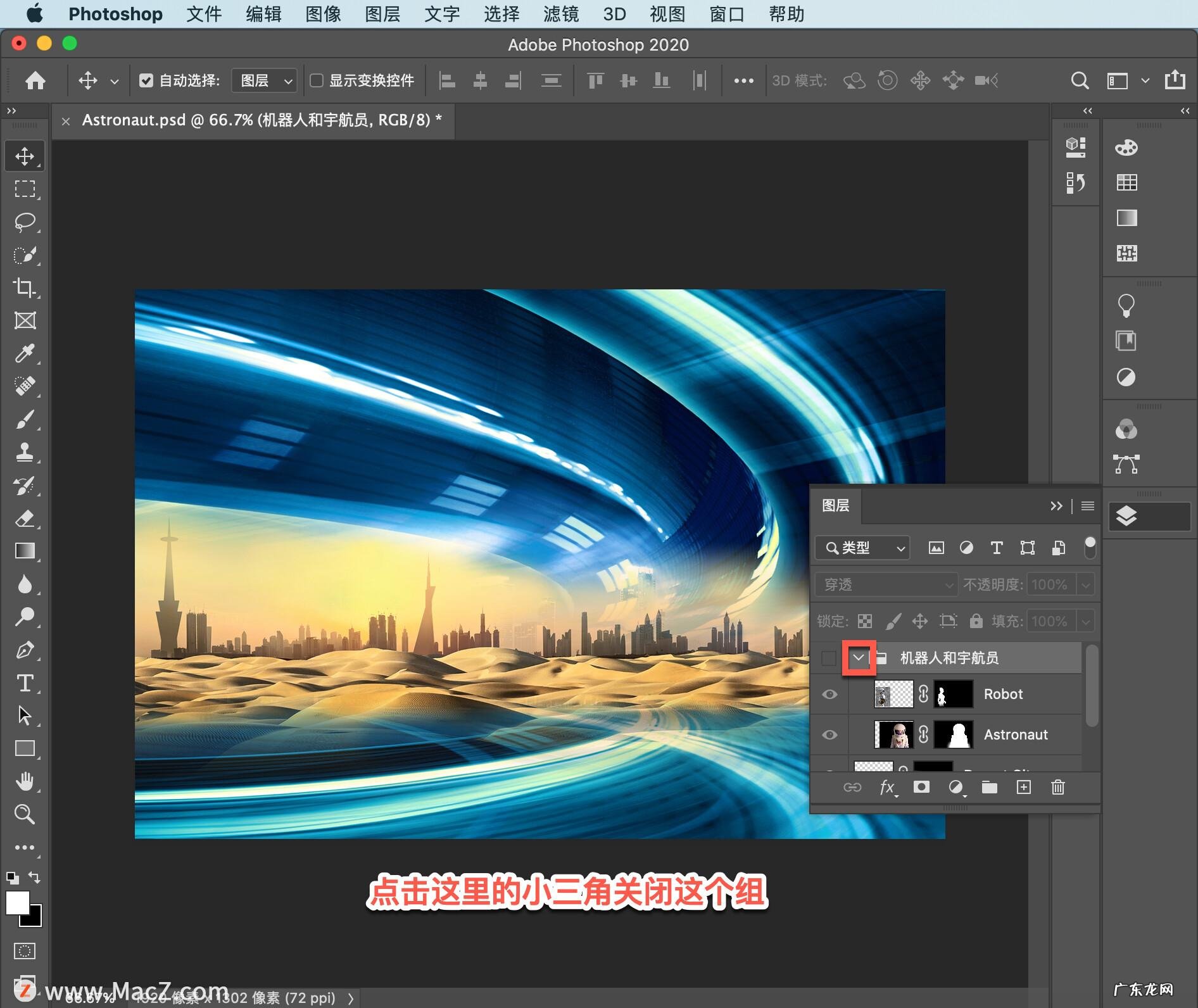1198x1008 pixels.
Task: Add a layer mask
Action: 921,787
